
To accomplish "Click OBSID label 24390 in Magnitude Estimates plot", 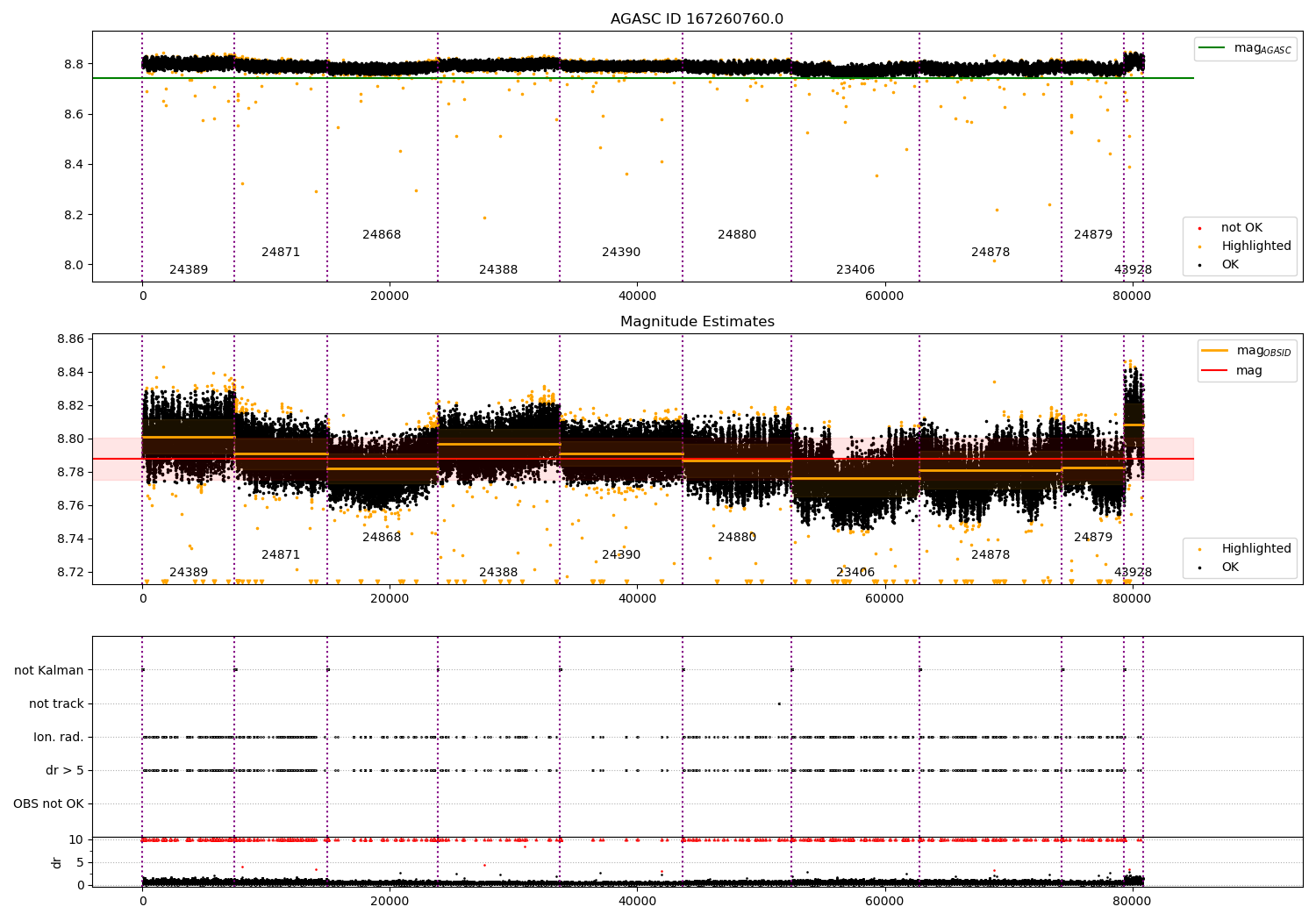I will [x=621, y=555].
